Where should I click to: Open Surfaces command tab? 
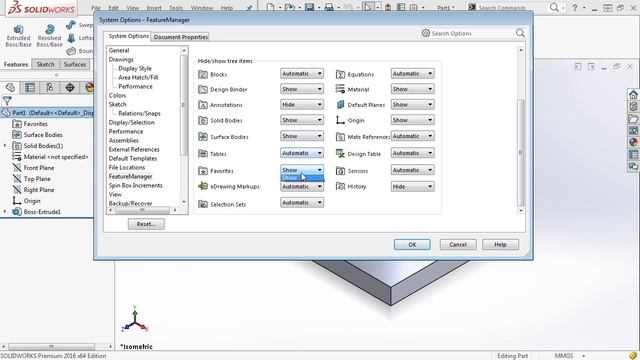(75, 64)
